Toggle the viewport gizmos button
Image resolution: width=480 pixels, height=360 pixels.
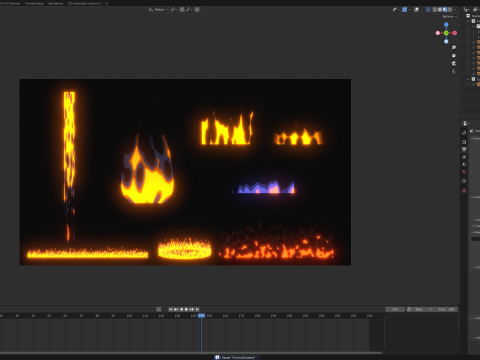404,10
